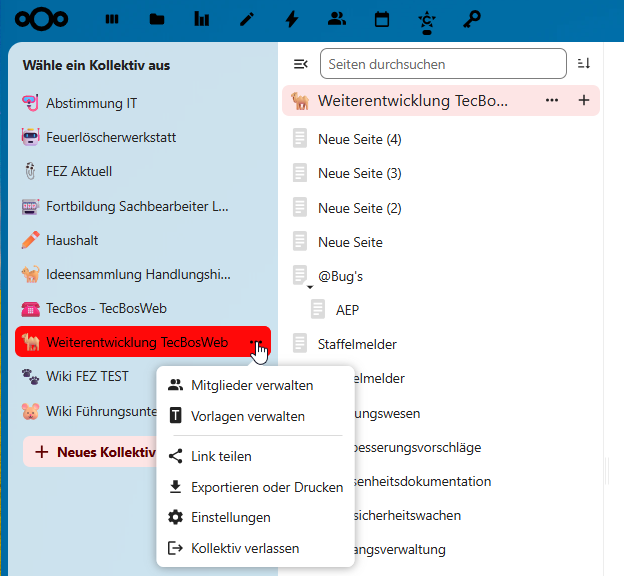Open the Files folder app icon
This screenshot has width=624, height=576.
click(x=157, y=19)
